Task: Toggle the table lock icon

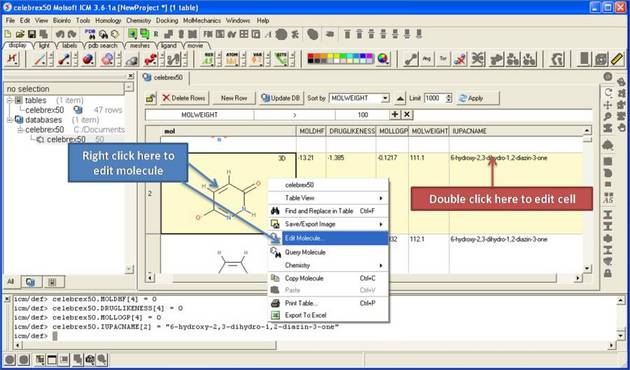Action: (x=151, y=98)
